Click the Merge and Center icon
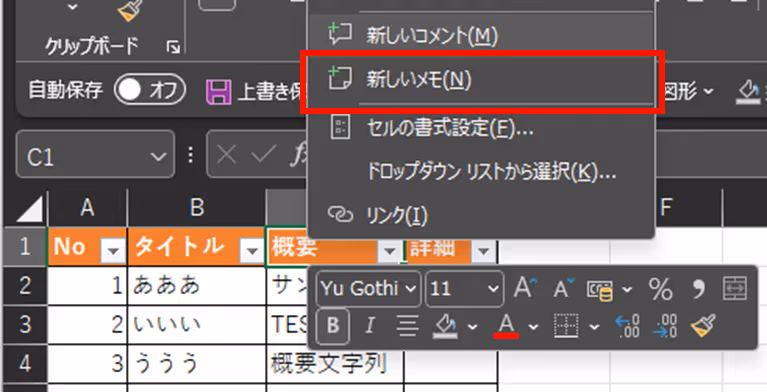Screen dimensions: 767x392 [735, 289]
